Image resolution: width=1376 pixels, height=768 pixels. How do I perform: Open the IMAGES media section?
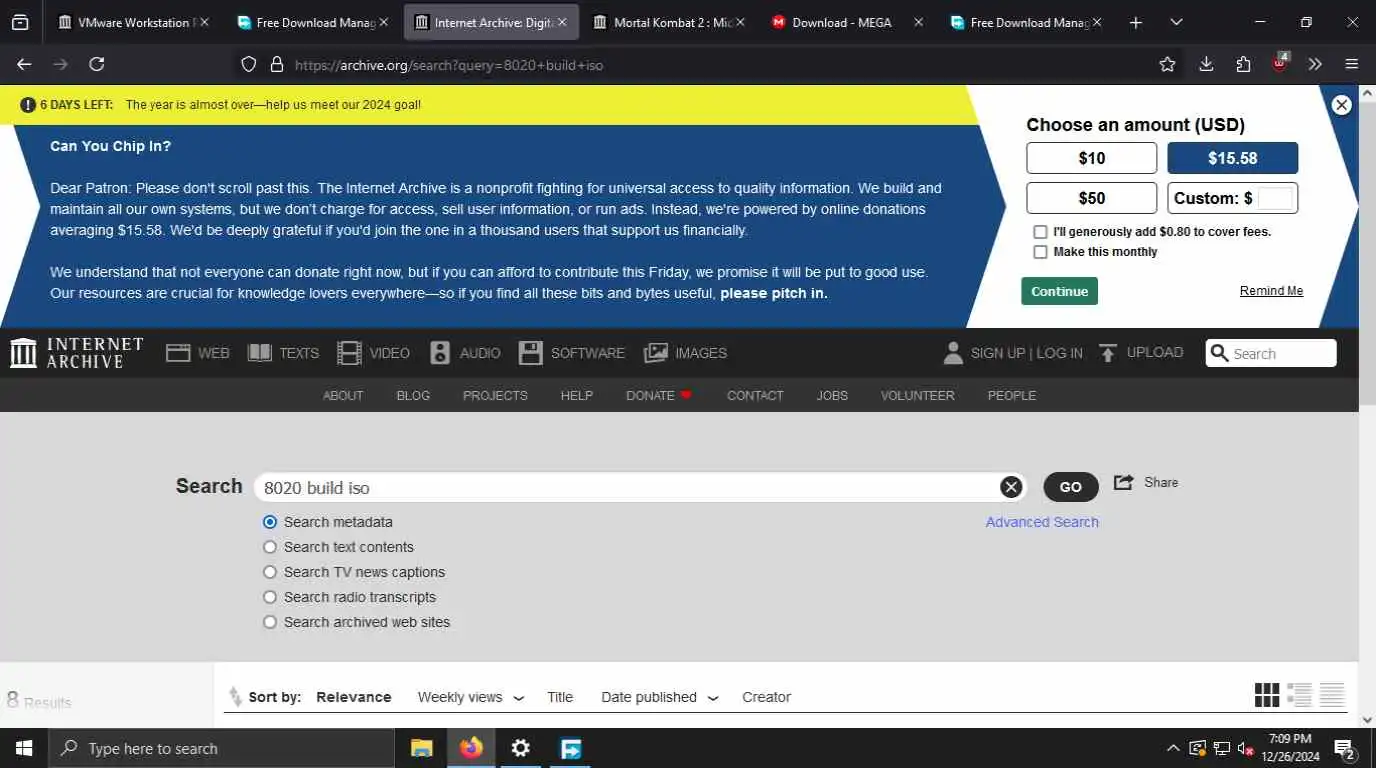(x=685, y=353)
